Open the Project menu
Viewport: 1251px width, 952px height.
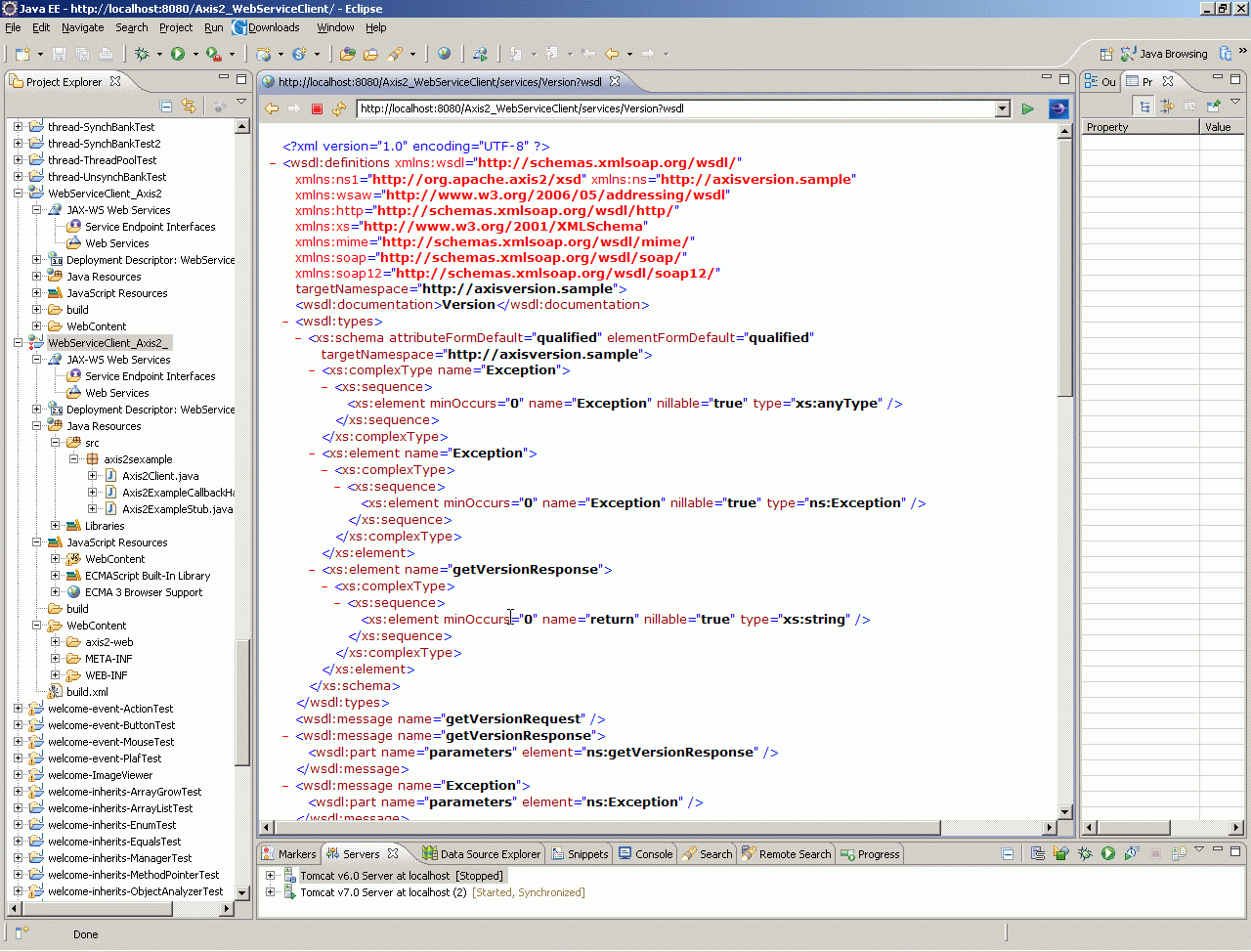click(176, 27)
